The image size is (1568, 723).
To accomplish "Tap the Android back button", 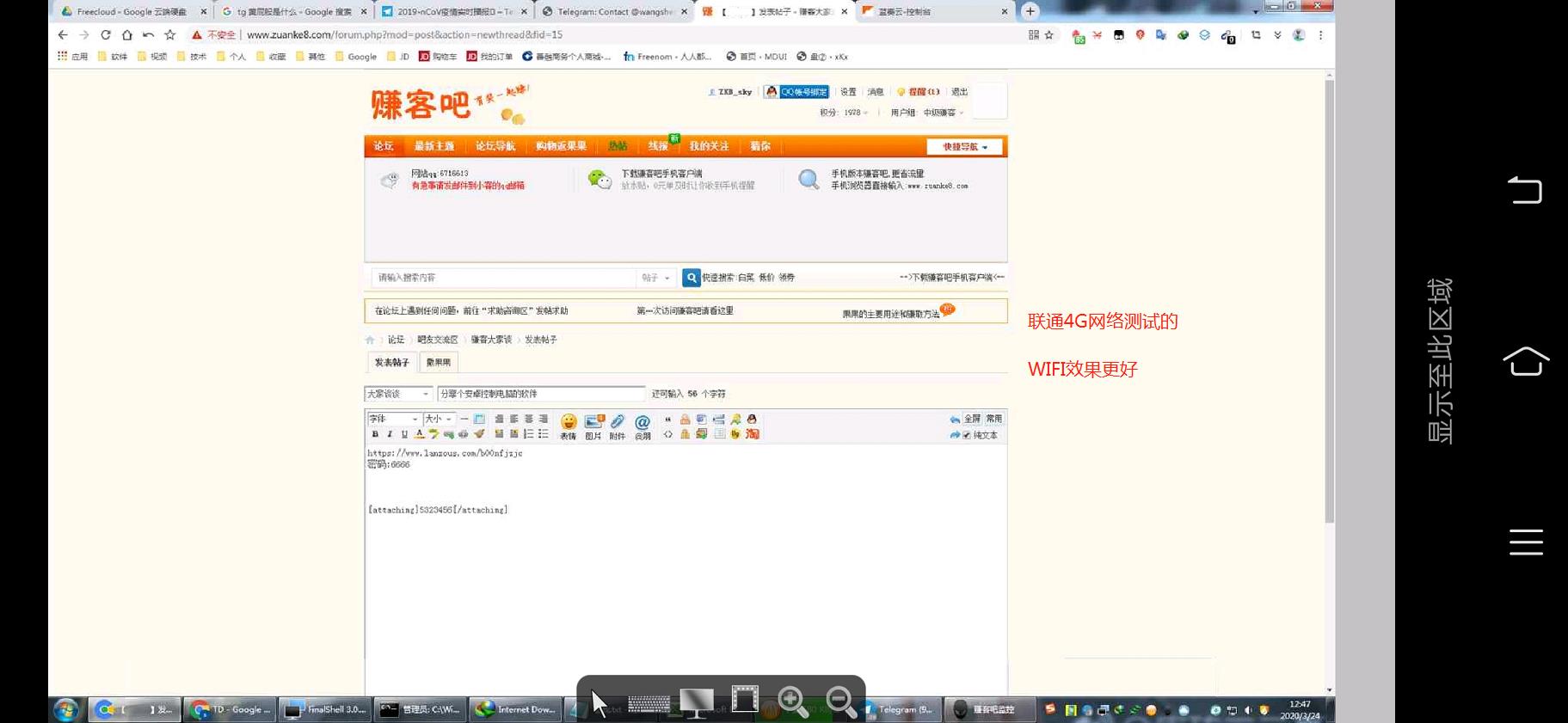I will 1525,189.
